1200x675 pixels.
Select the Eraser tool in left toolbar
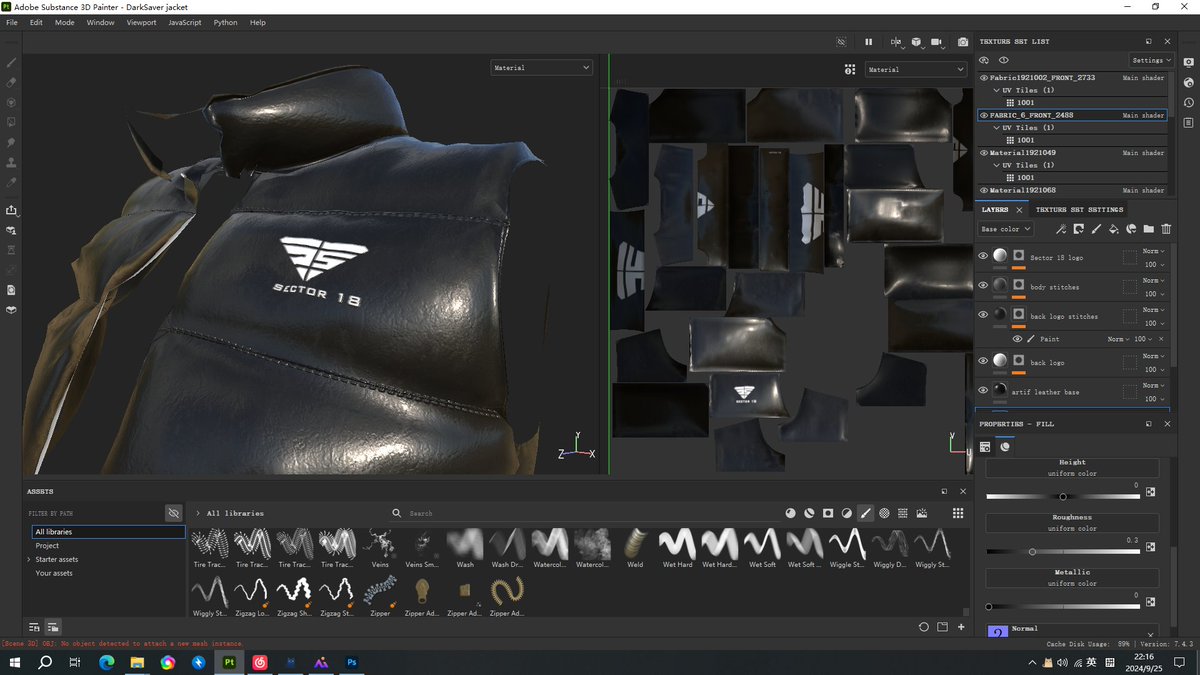[12, 82]
